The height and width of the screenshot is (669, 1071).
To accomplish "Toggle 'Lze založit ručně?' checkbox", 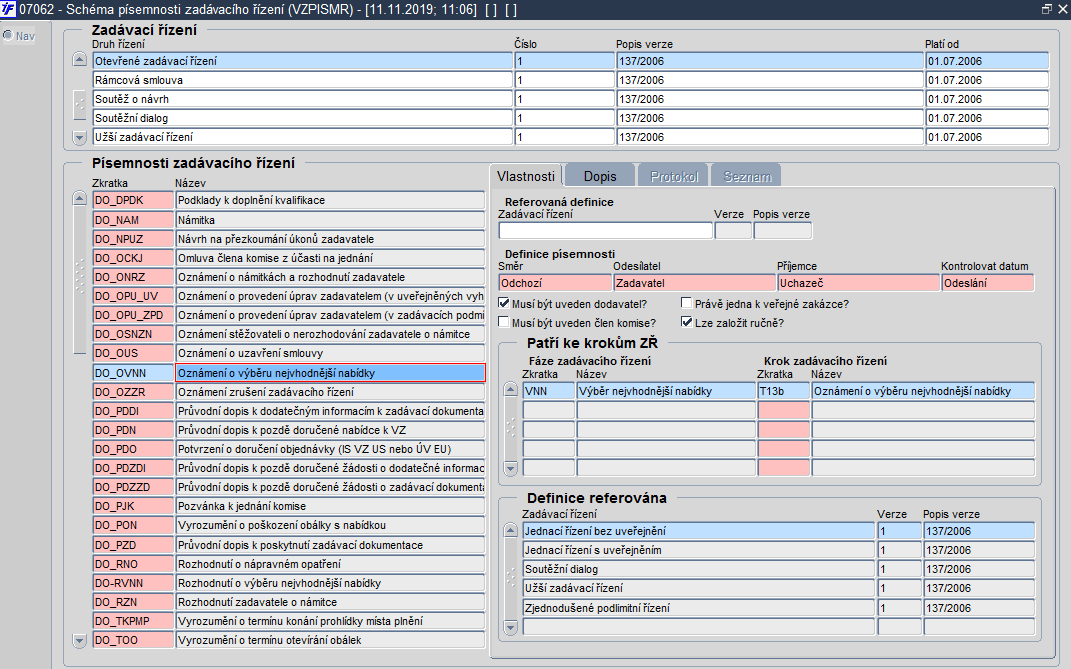I will pos(687,323).
